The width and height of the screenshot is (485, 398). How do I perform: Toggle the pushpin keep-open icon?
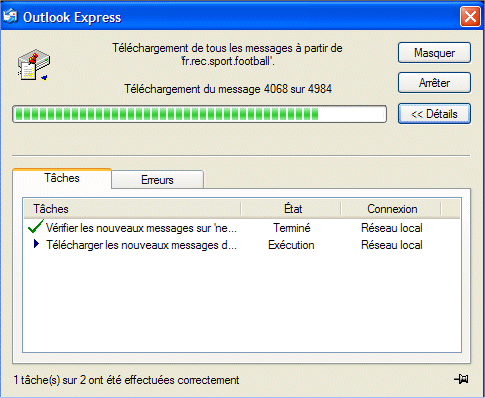pos(461,379)
